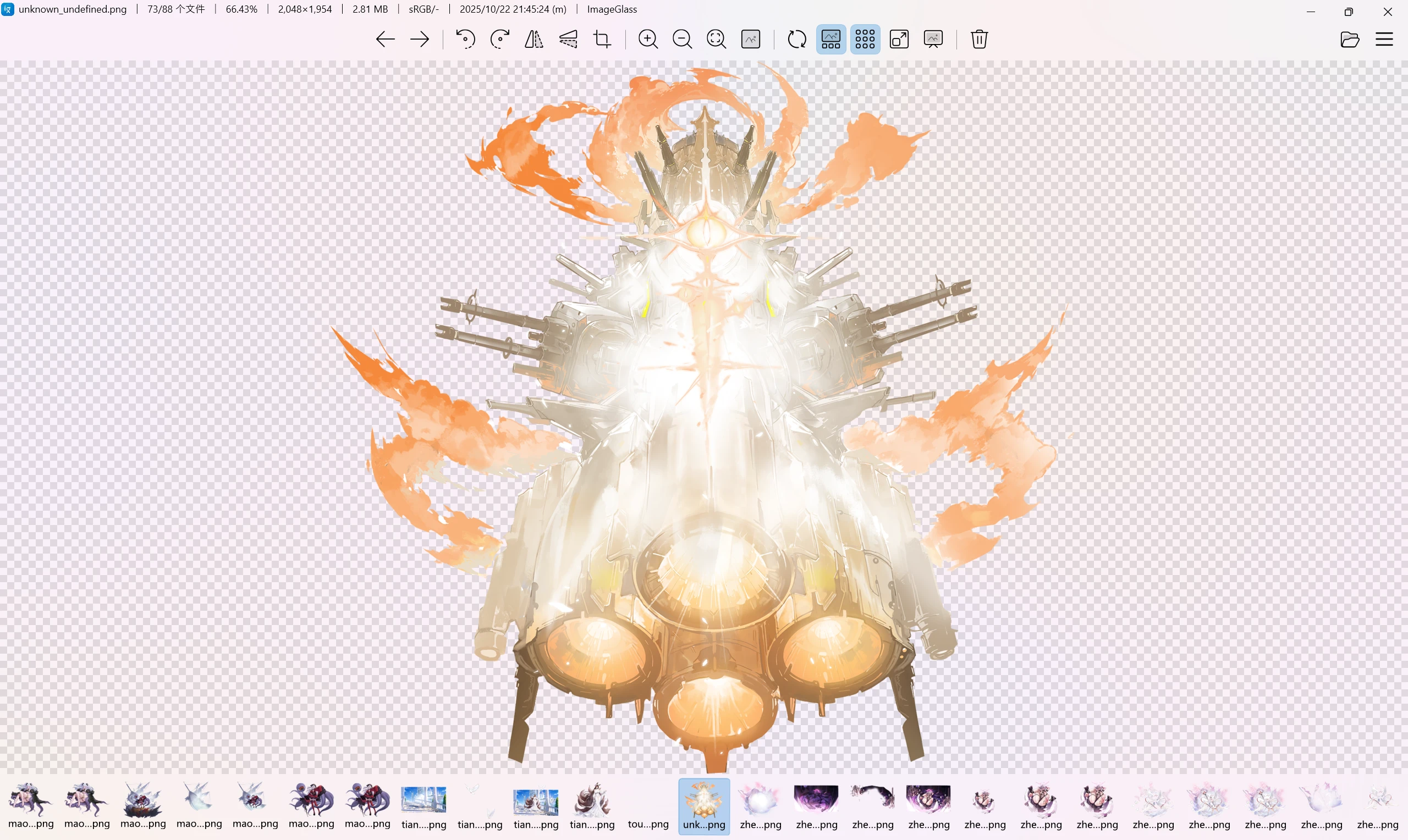Image resolution: width=1408 pixels, height=840 pixels.
Task: Enter full screen window mode
Action: (x=899, y=39)
